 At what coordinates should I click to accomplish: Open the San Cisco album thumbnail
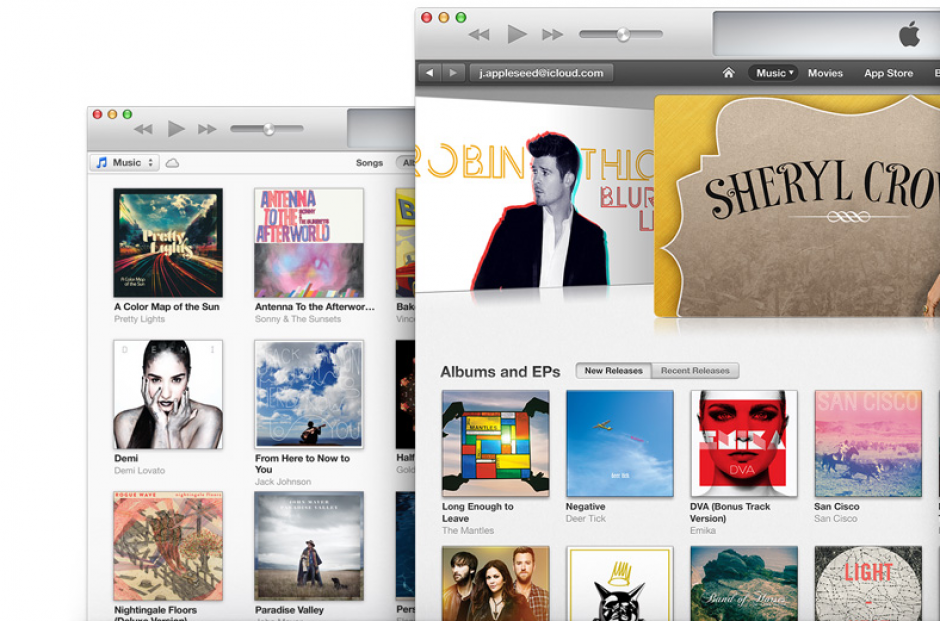coord(866,442)
